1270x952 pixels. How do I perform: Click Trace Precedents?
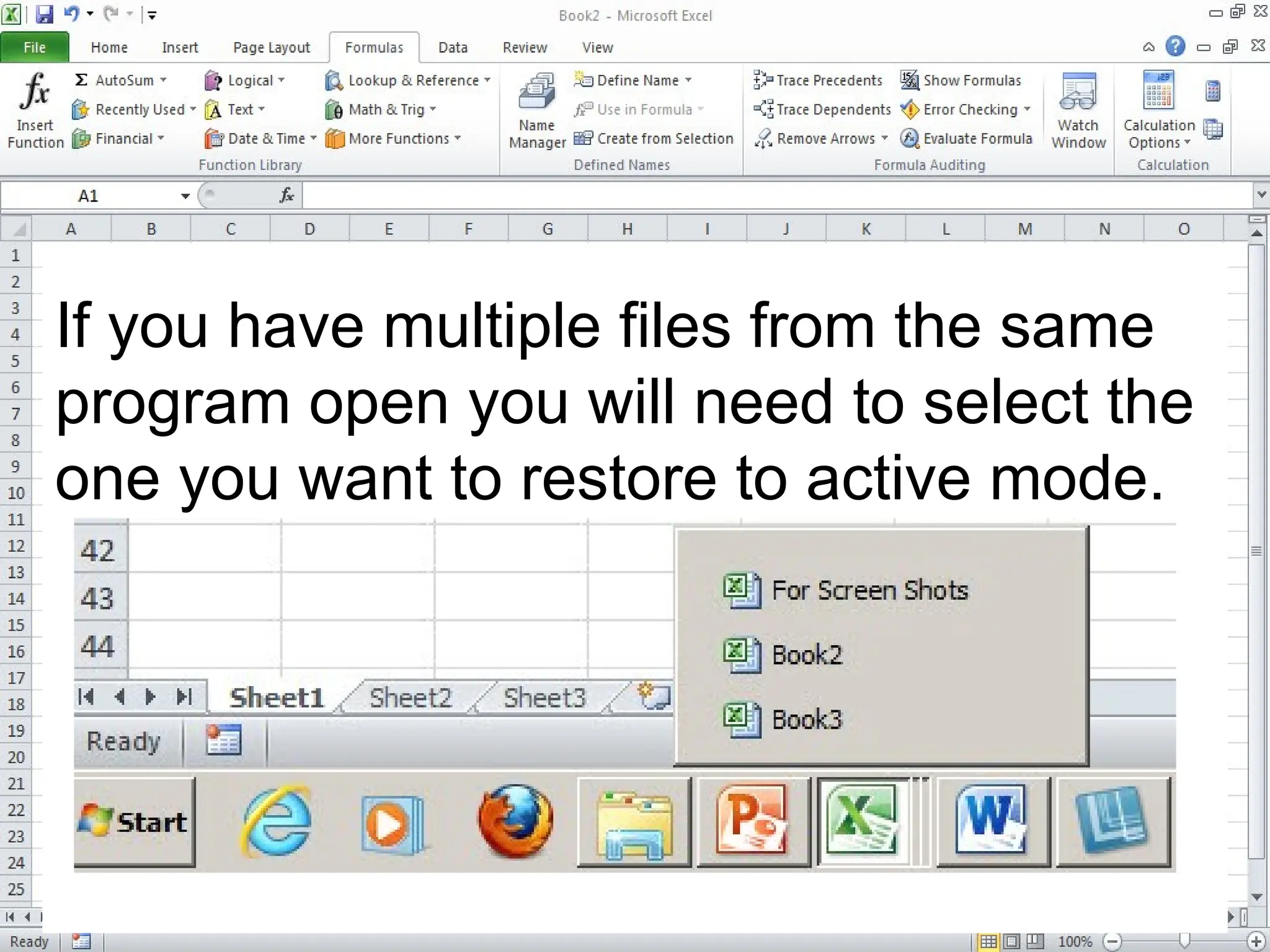click(818, 81)
